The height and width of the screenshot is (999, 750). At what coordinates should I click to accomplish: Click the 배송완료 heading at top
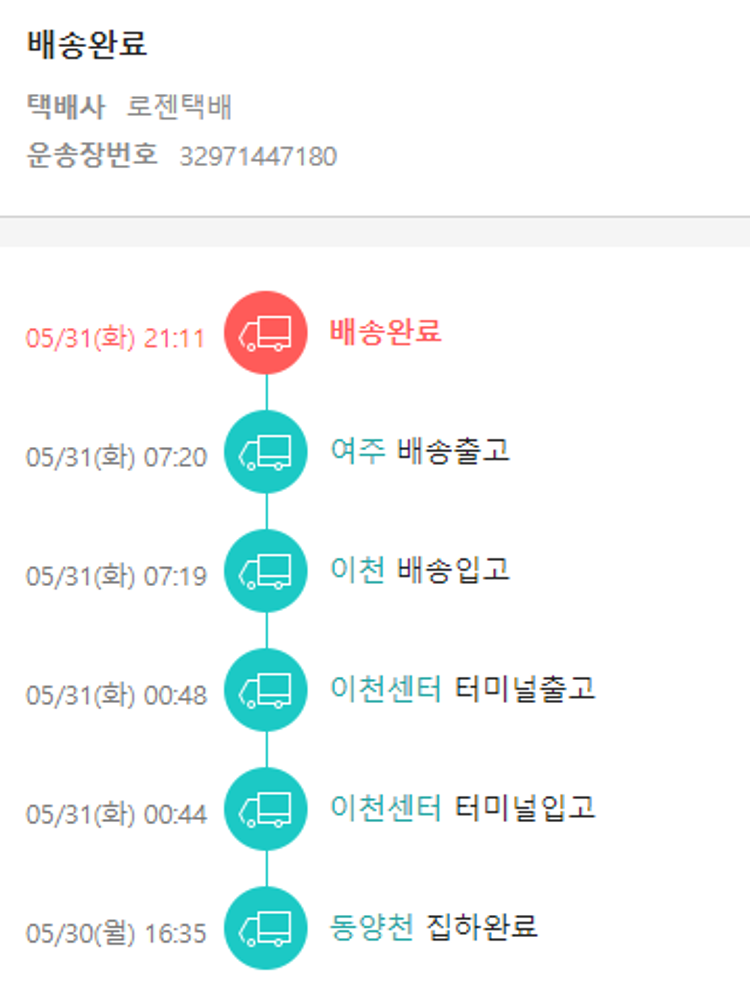pos(87,45)
